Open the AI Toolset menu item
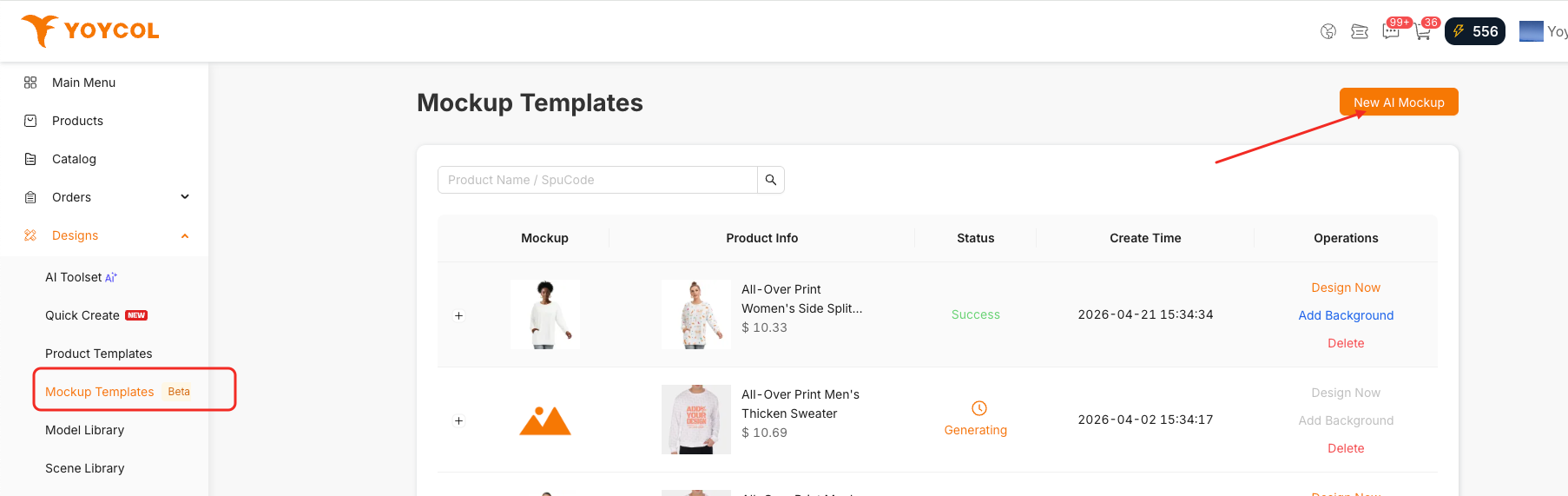Image resolution: width=1568 pixels, height=496 pixels. point(82,277)
